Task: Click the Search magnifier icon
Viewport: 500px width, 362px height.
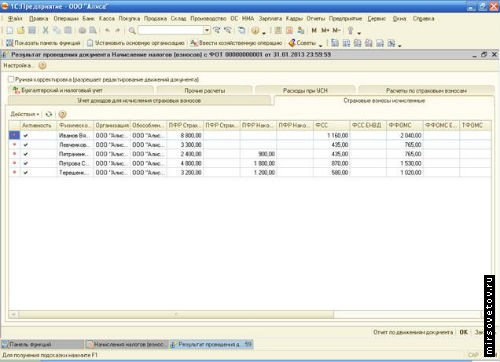Action: pyautogui.click(x=132, y=31)
